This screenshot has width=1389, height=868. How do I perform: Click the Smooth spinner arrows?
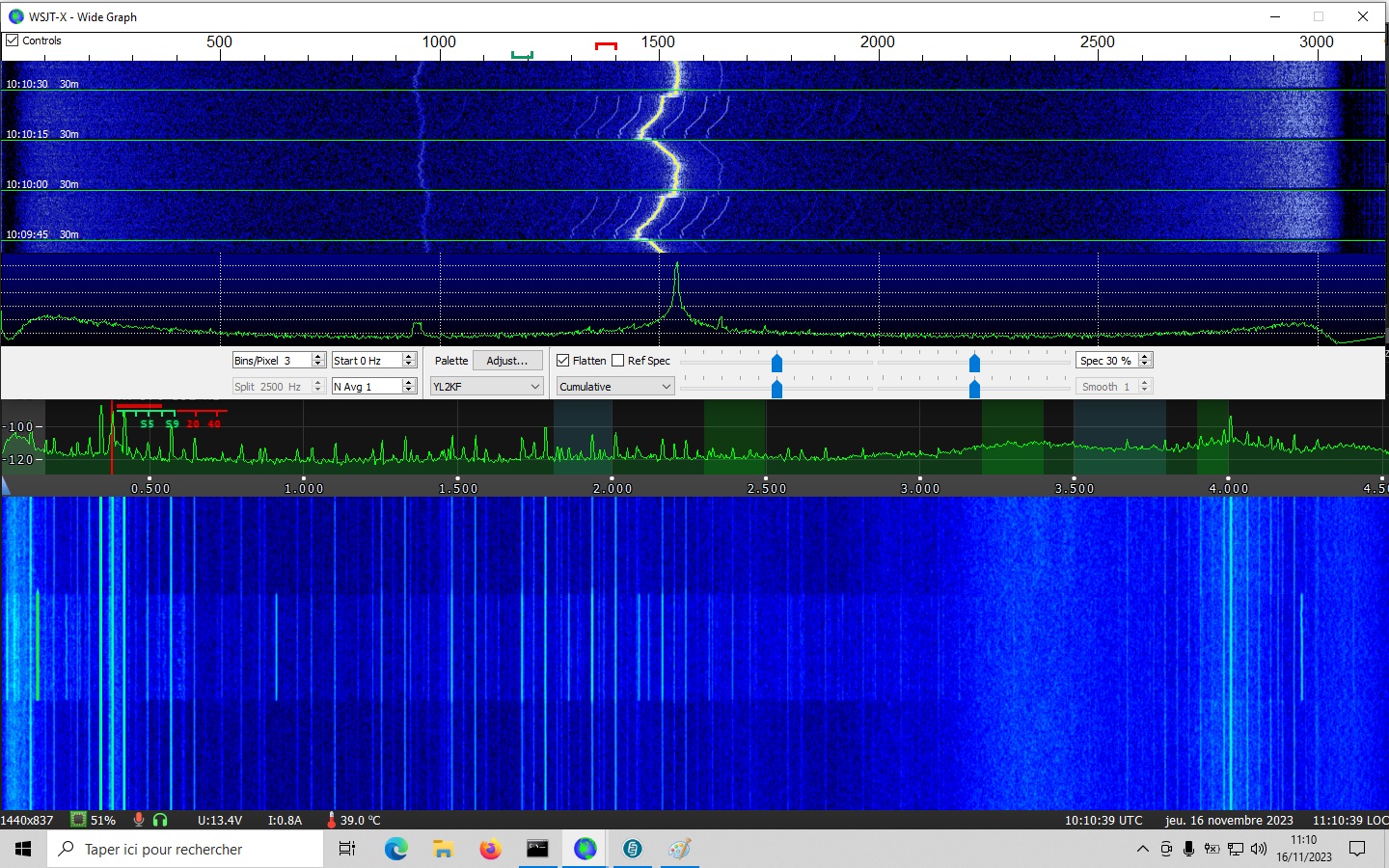1145,386
